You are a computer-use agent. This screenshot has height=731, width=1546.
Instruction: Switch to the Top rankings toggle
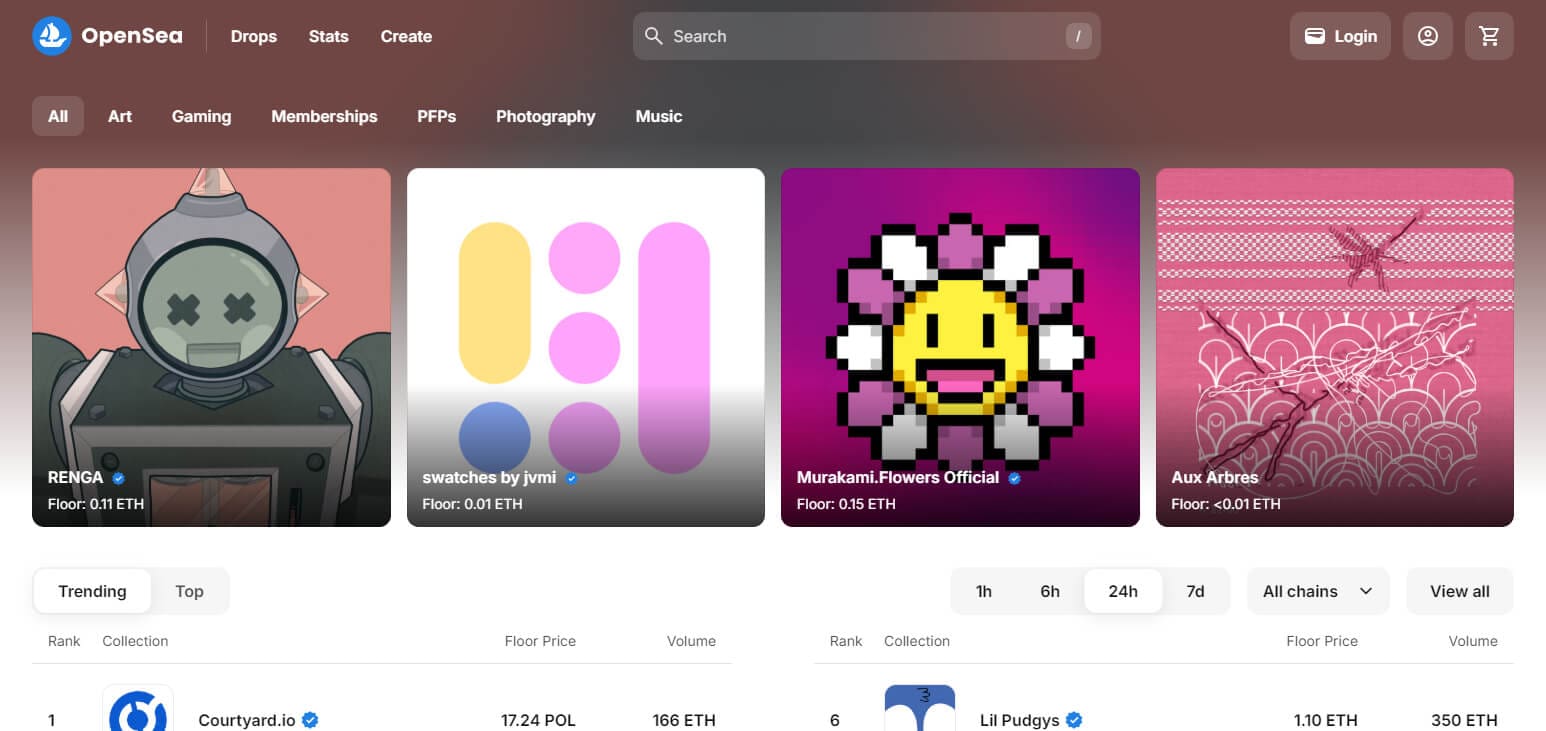[x=189, y=591]
